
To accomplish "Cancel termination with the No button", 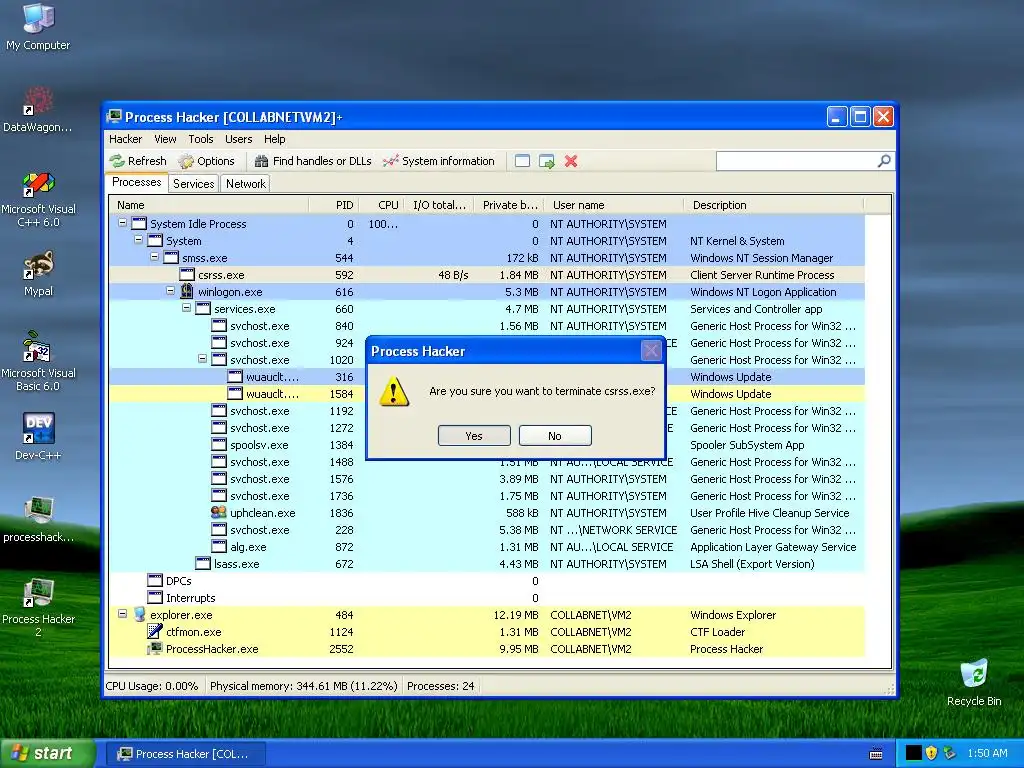I will (x=555, y=436).
